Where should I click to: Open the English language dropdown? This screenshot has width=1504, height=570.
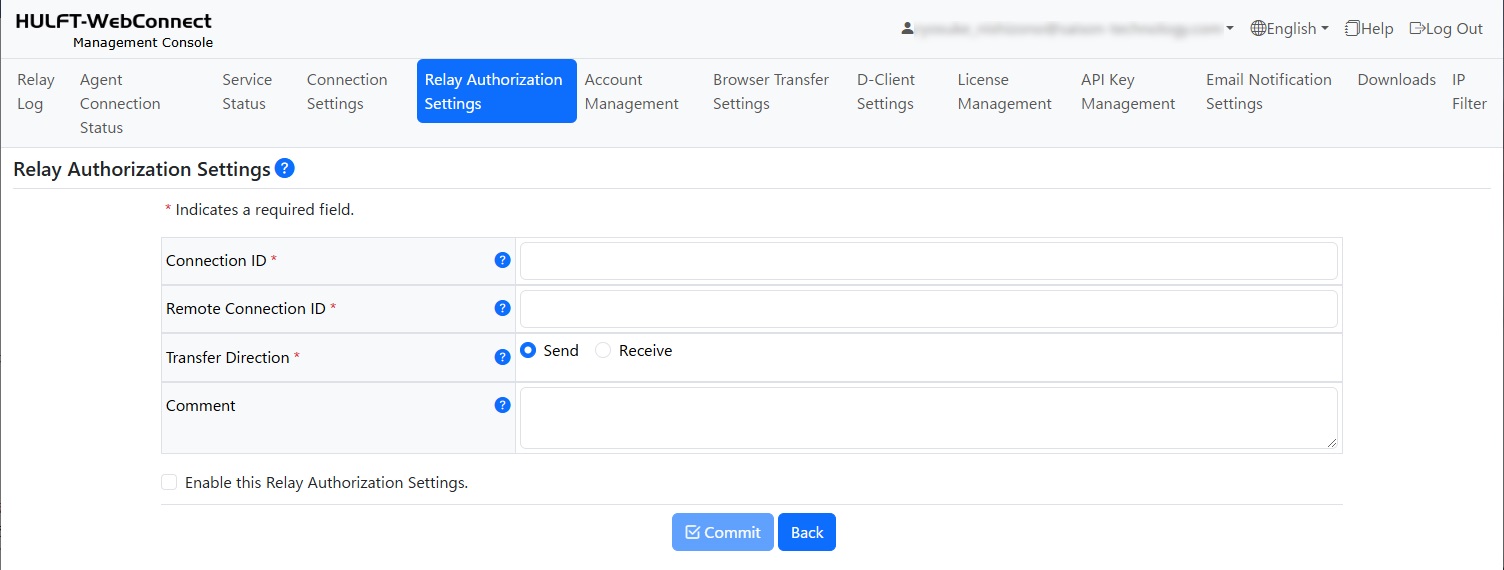tap(1290, 29)
